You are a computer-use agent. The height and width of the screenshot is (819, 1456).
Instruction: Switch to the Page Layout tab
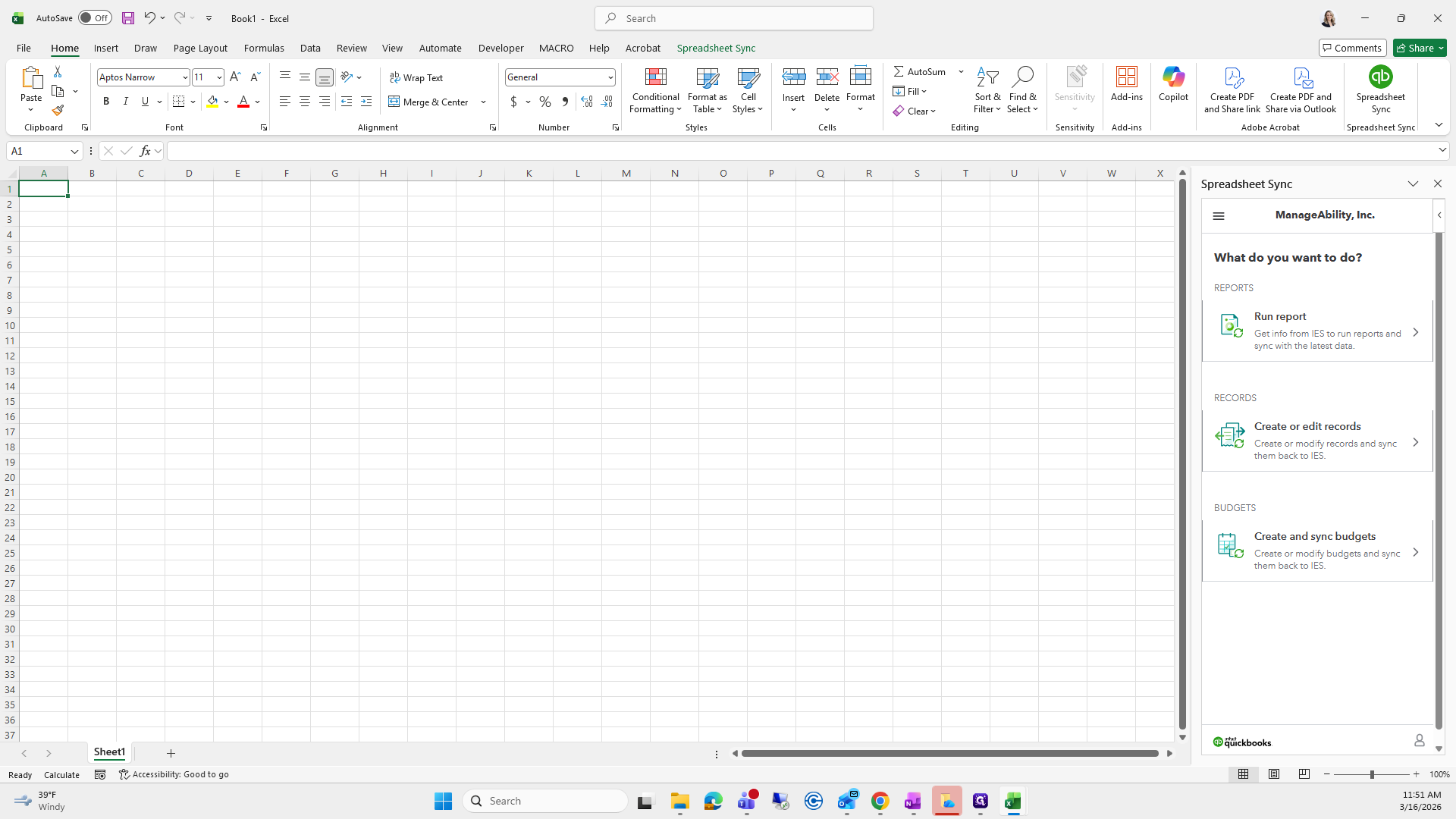tap(200, 48)
